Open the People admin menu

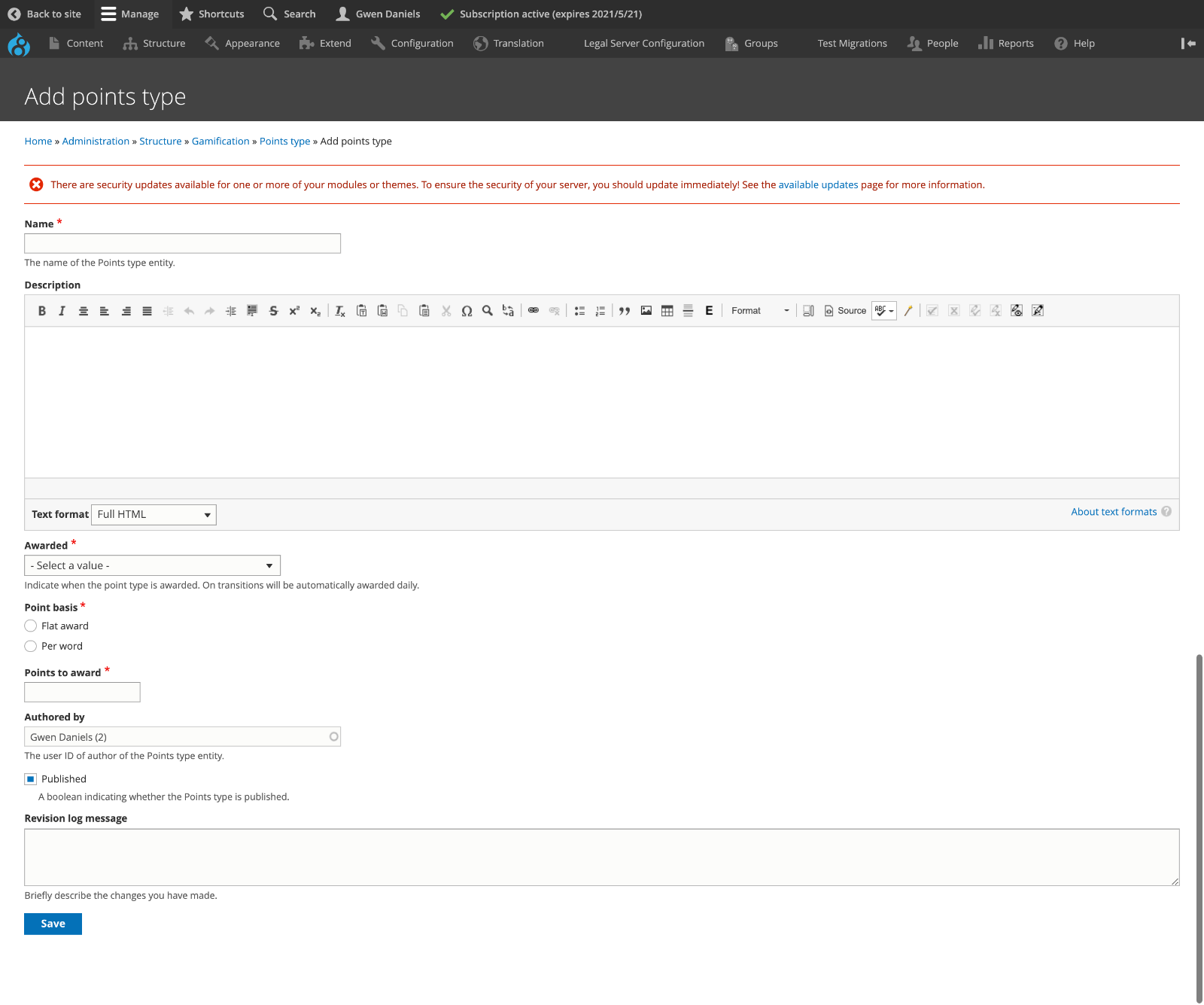tap(933, 44)
